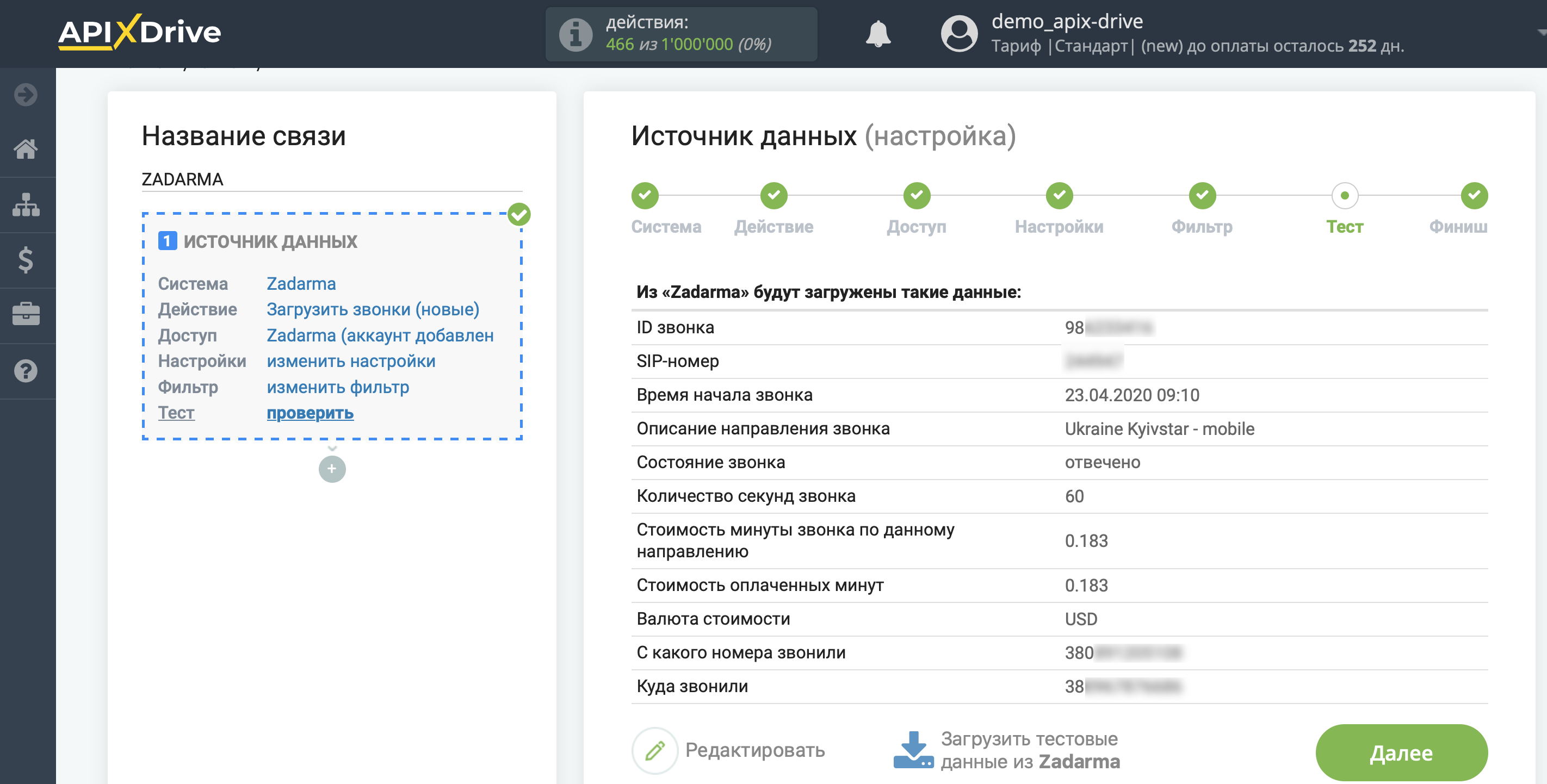
Task: Expand the sidebar with arrow icon
Action: pos(26,94)
